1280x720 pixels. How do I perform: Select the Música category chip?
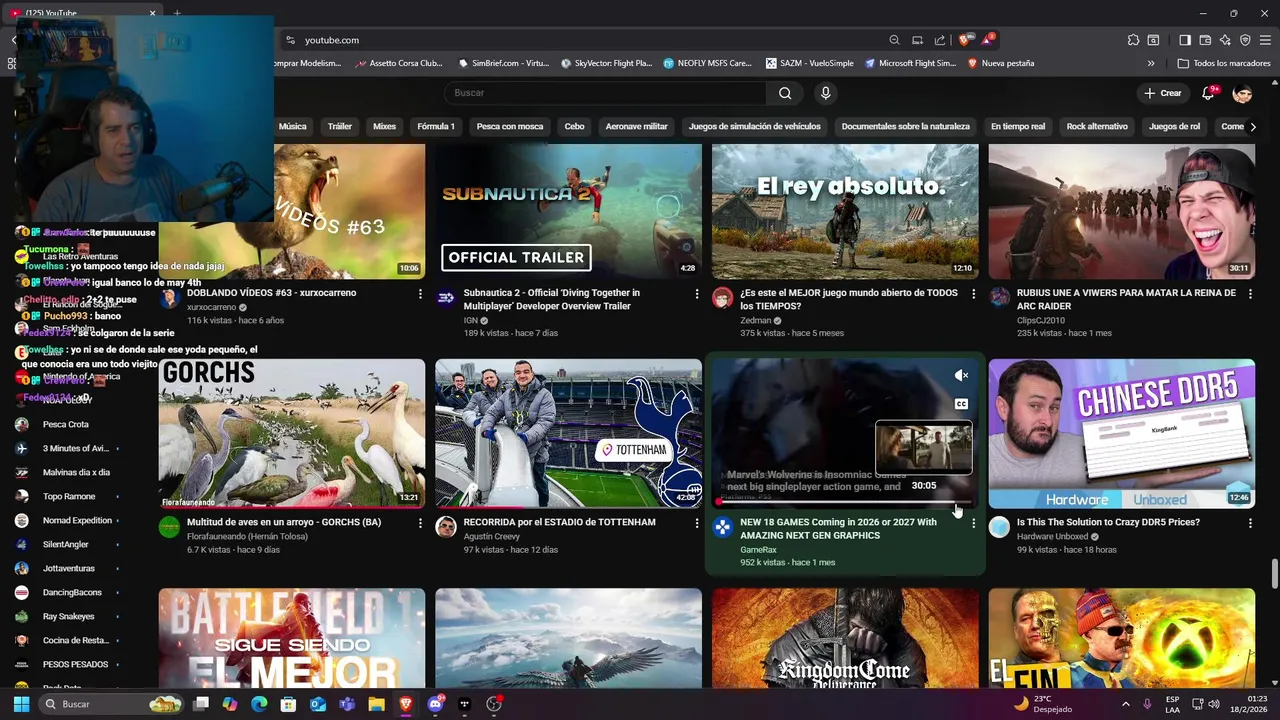click(x=292, y=127)
